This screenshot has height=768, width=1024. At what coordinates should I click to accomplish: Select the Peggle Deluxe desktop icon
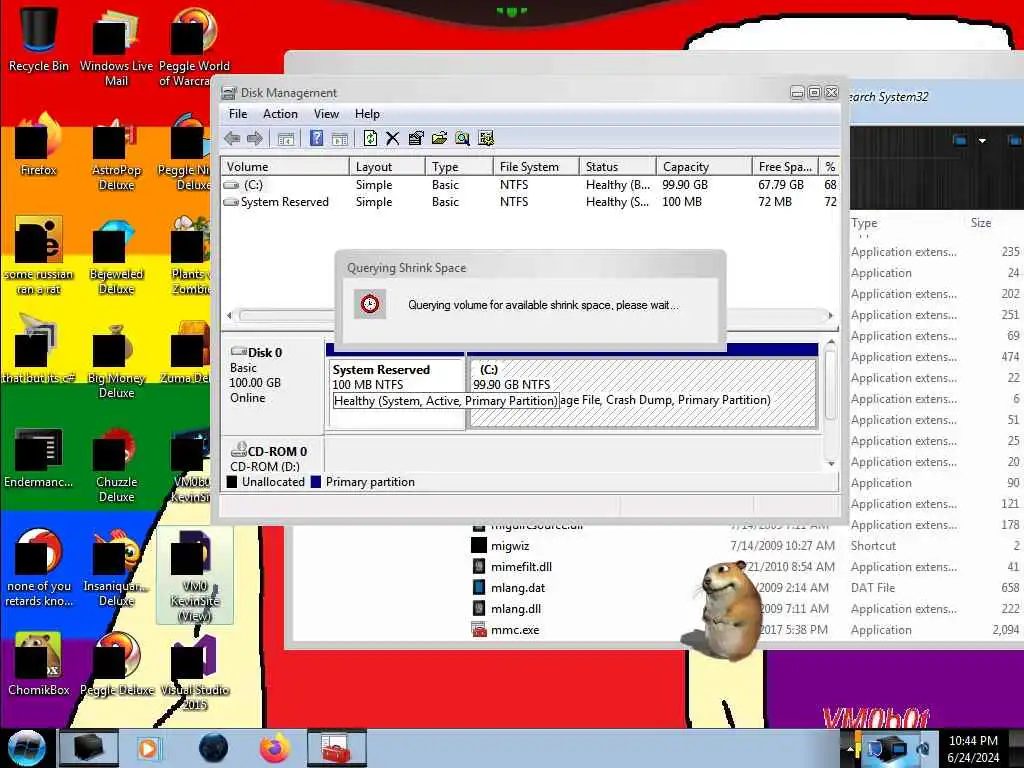coord(116,664)
